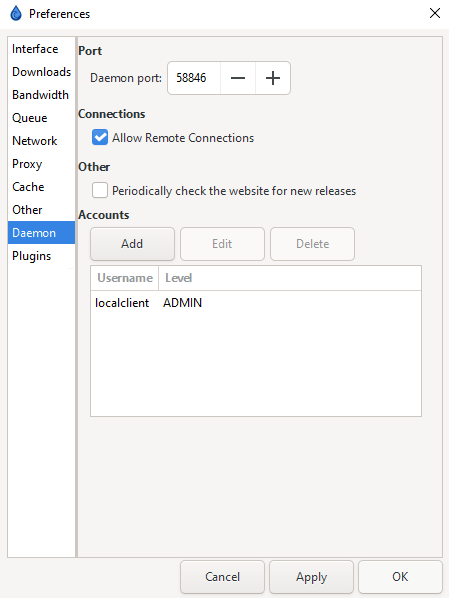Switch to Downloads preferences
449x598 pixels.
pyautogui.click(x=41, y=72)
